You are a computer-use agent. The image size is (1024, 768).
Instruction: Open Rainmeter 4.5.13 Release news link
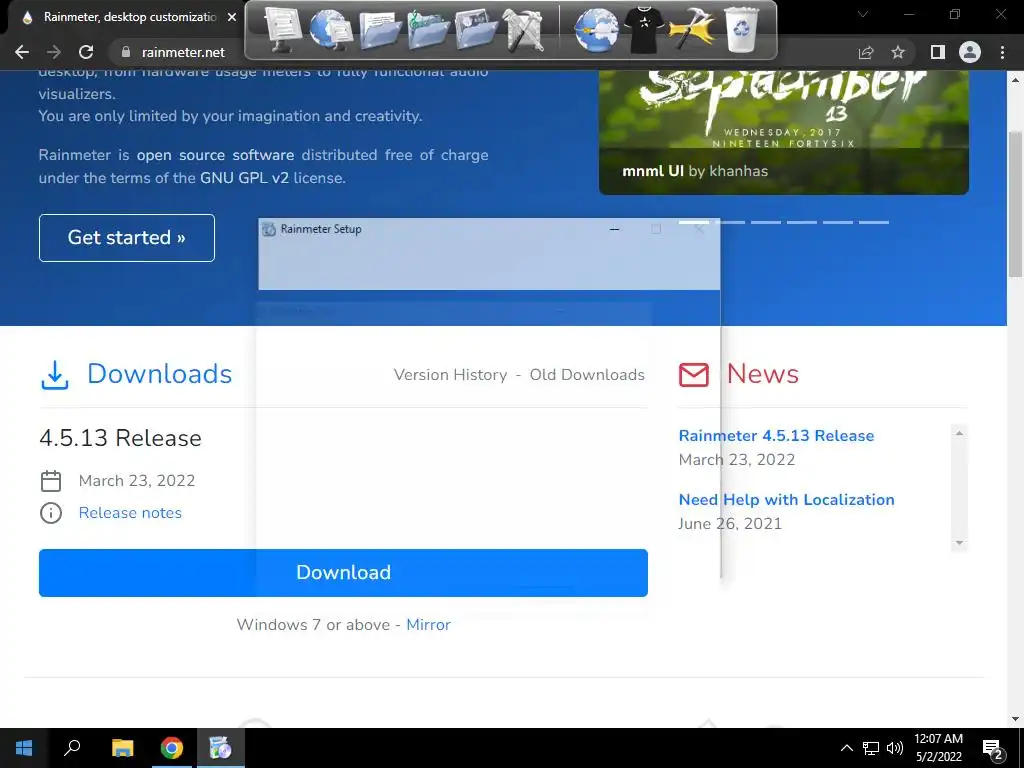[x=776, y=436]
